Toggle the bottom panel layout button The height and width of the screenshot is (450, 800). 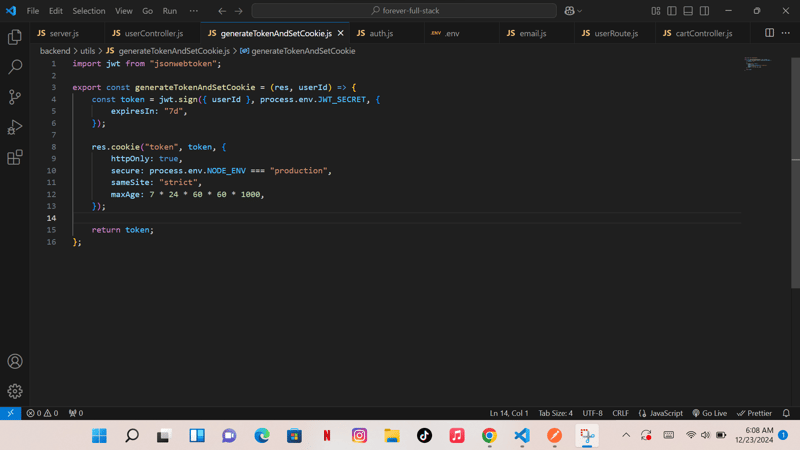pyautogui.click(x=688, y=11)
